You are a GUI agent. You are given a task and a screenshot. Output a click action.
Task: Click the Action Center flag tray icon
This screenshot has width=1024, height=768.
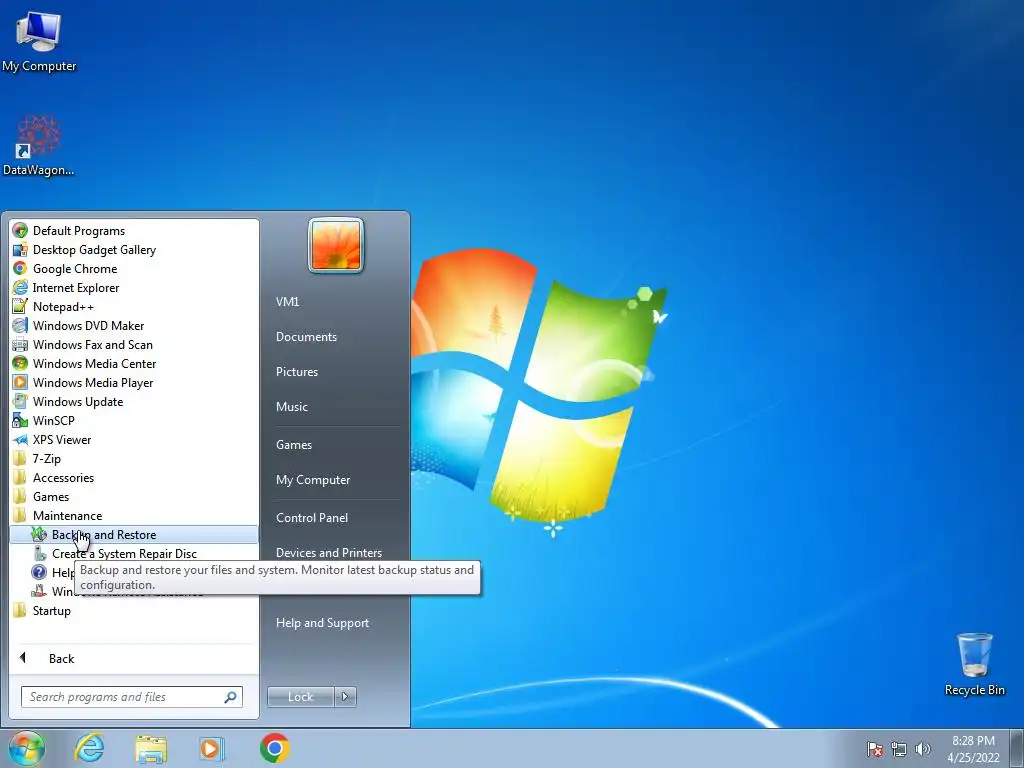coord(874,749)
